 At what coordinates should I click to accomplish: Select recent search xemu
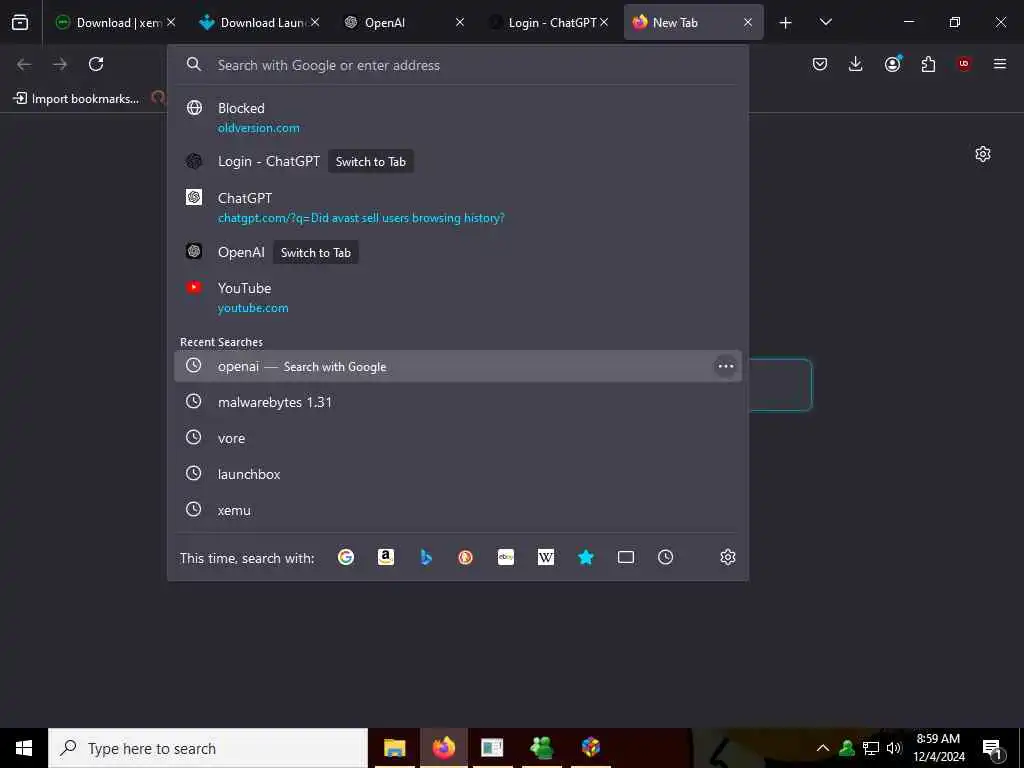click(x=457, y=509)
